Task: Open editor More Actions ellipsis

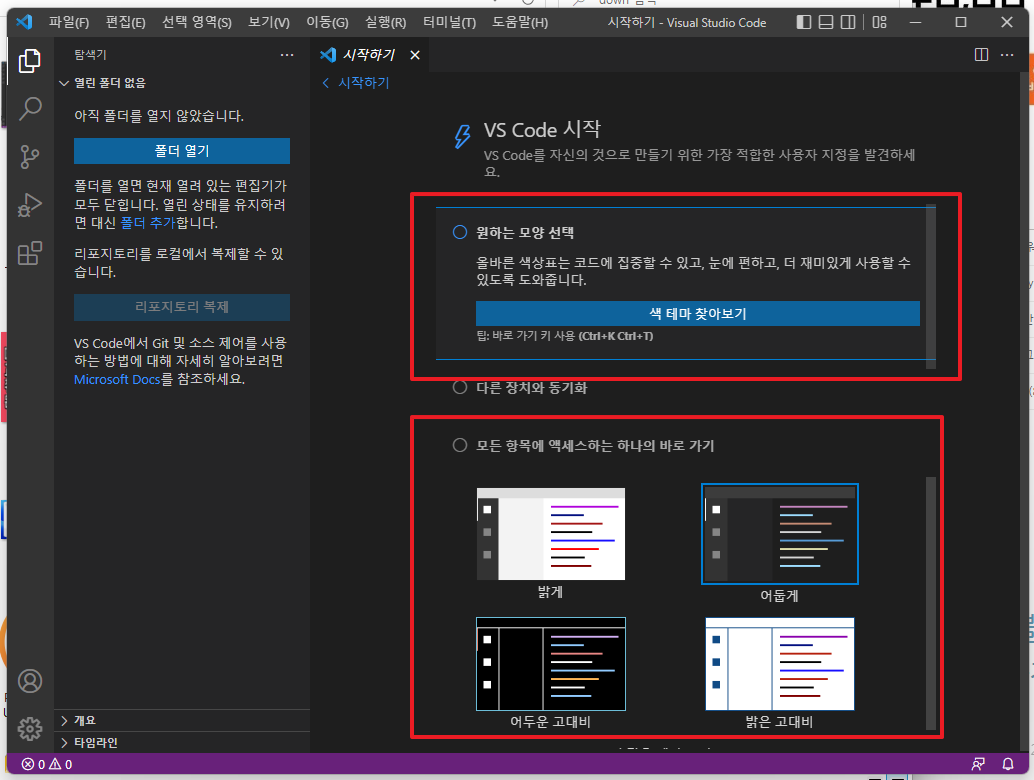Action: (x=1007, y=55)
